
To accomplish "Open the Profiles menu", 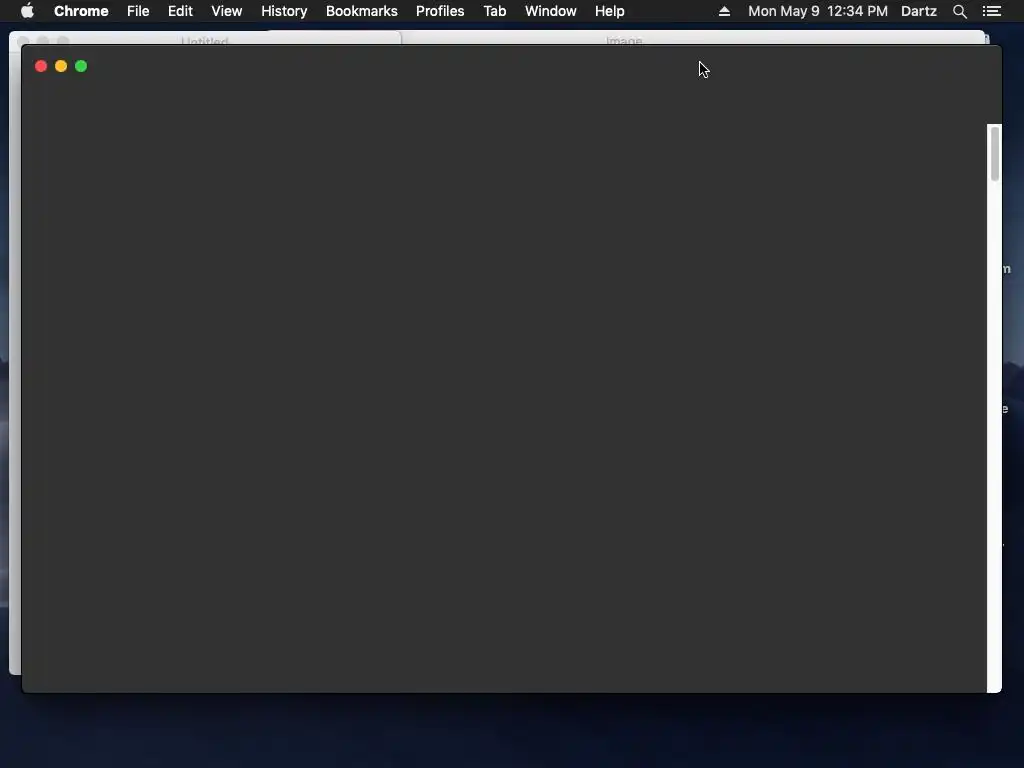I will point(440,11).
